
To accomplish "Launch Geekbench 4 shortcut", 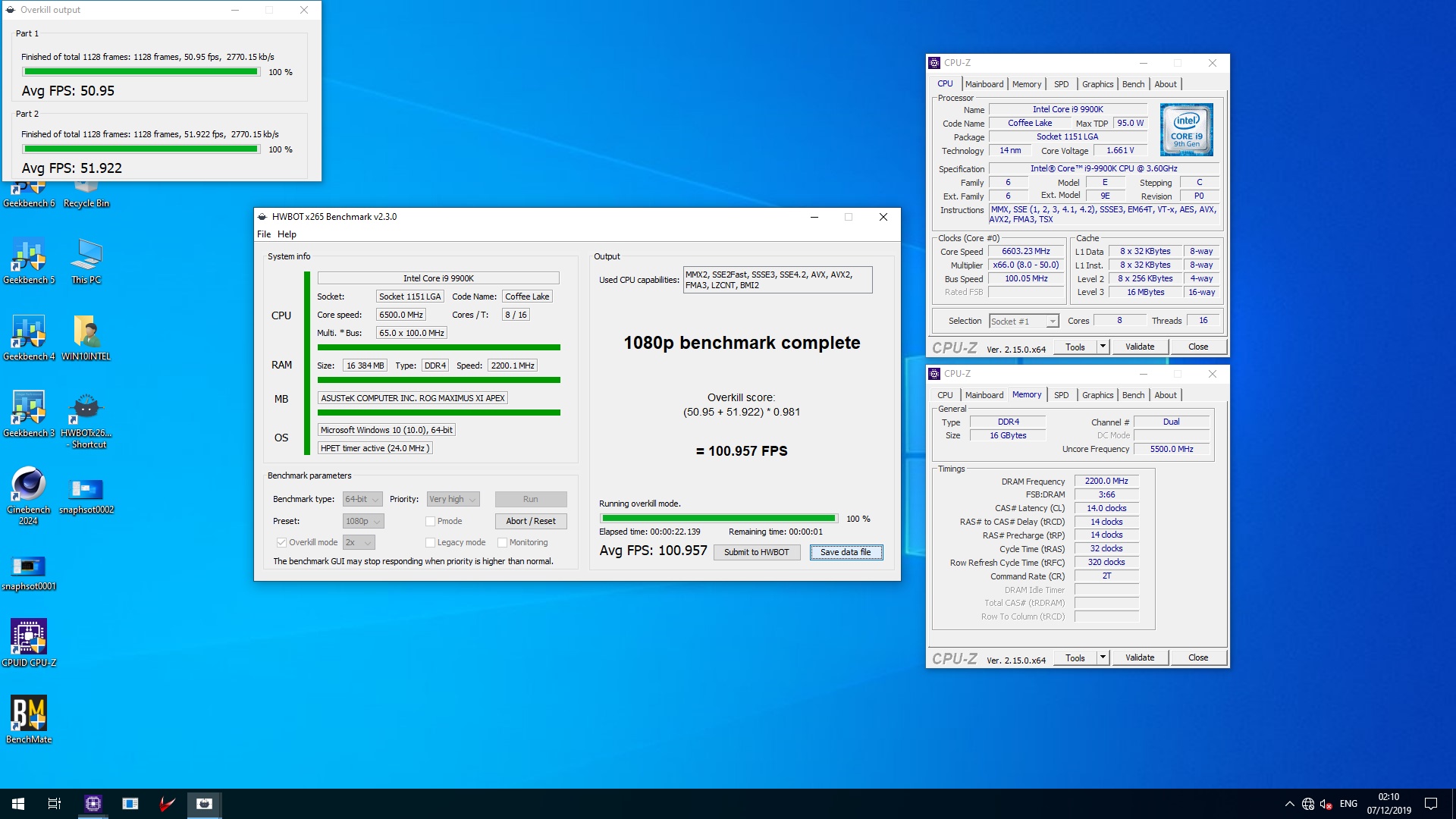I will pyautogui.click(x=29, y=338).
